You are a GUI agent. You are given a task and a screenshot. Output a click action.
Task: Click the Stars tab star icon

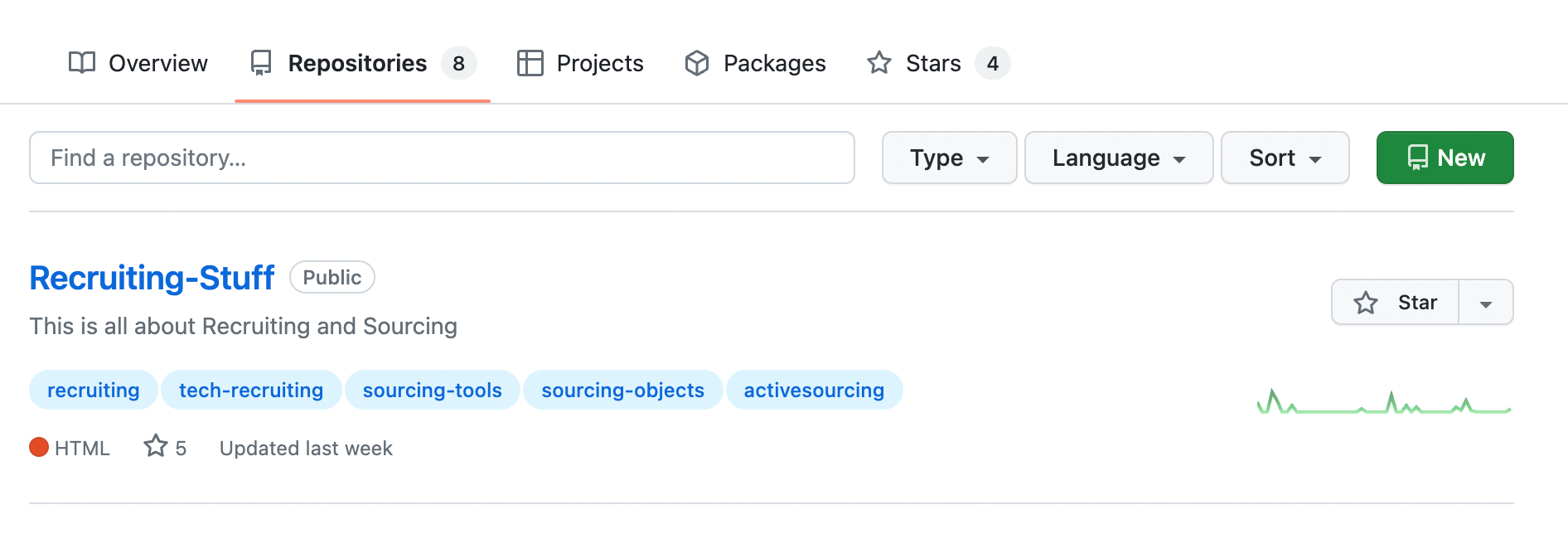[879, 63]
